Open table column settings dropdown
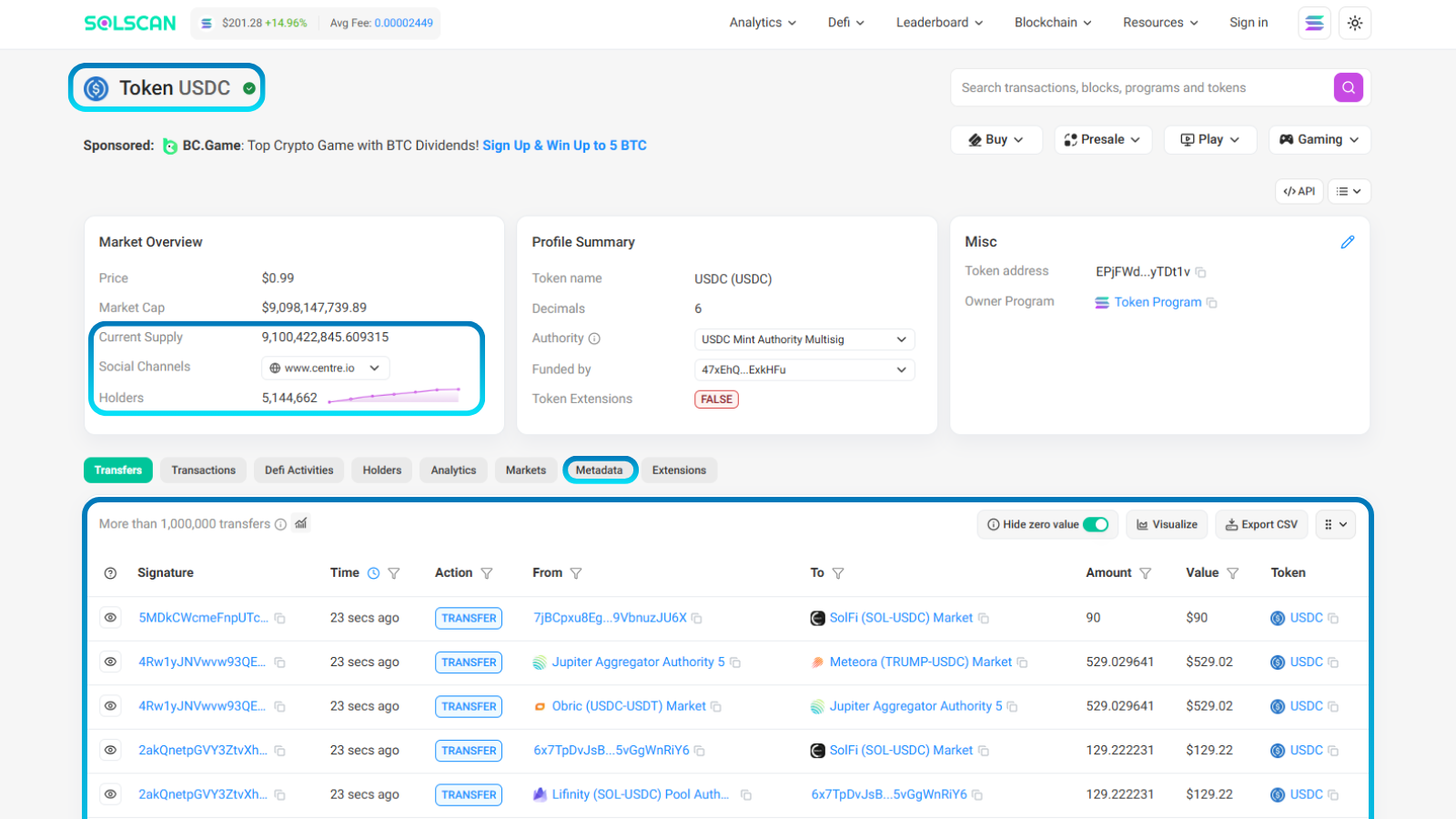This screenshot has width=1456, height=819. [x=1336, y=524]
